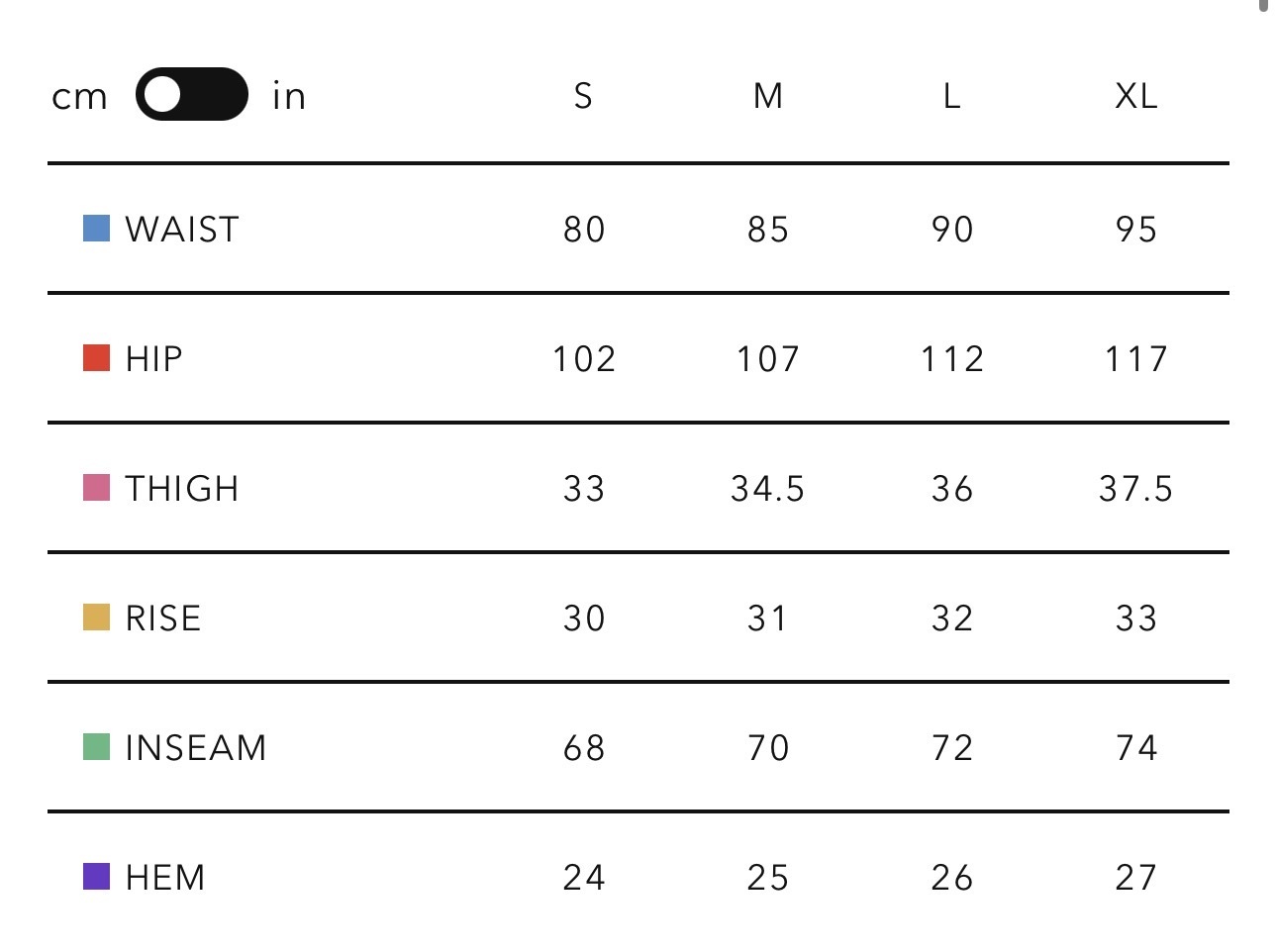Image resolution: width=1277 pixels, height=952 pixels.
Task: Toggle the cm/in unit switch
Action: pyautogui.click(x=191, y=95)
